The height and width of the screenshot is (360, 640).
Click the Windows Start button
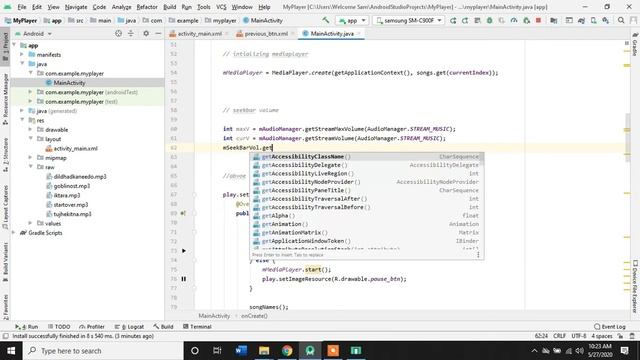coord(11,351)
